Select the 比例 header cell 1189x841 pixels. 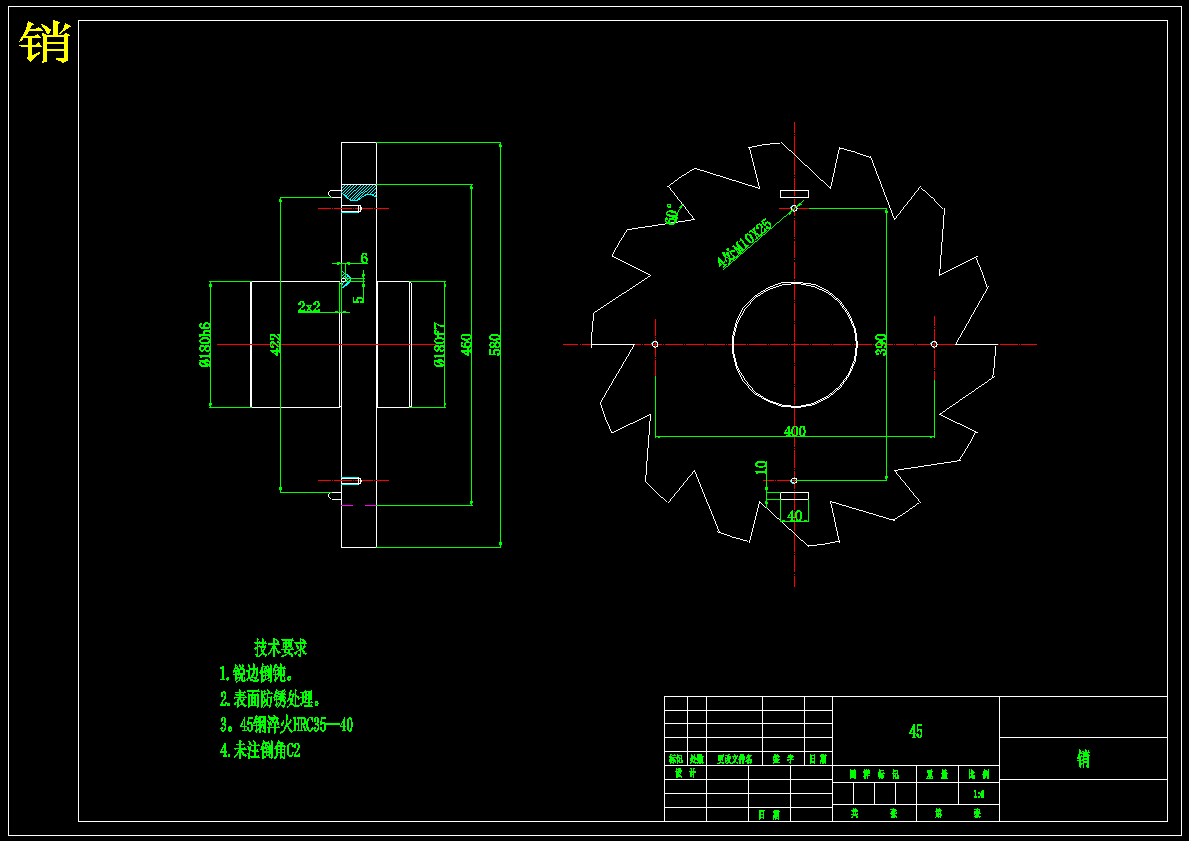point(978,774)
